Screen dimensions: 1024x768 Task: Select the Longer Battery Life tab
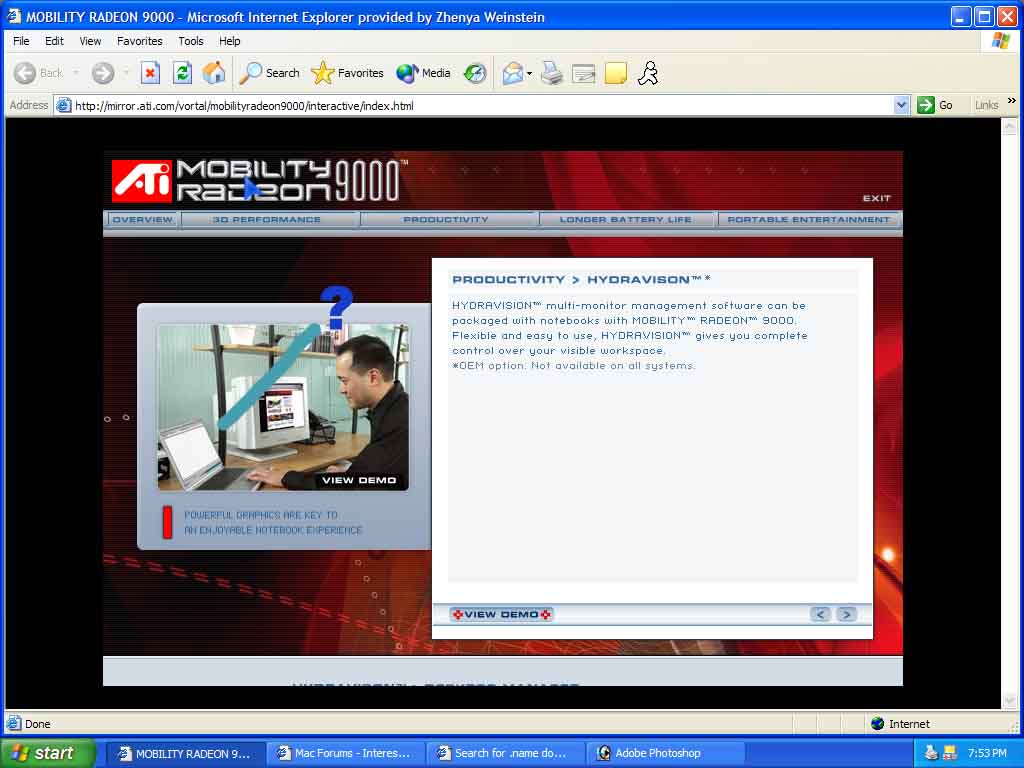coord(625,219)
